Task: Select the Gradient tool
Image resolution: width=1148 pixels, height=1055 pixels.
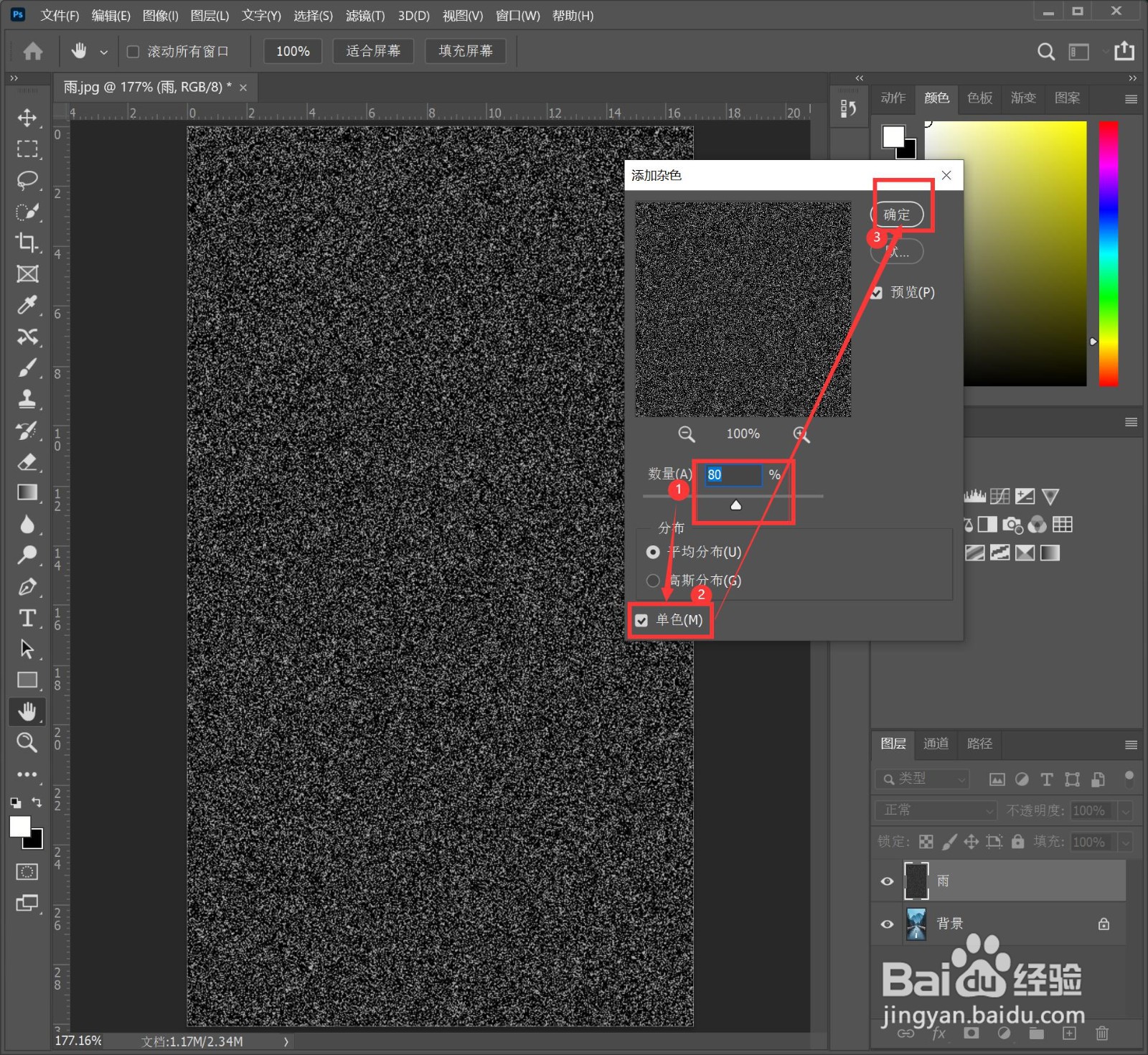Action: [x=27, y=492]
